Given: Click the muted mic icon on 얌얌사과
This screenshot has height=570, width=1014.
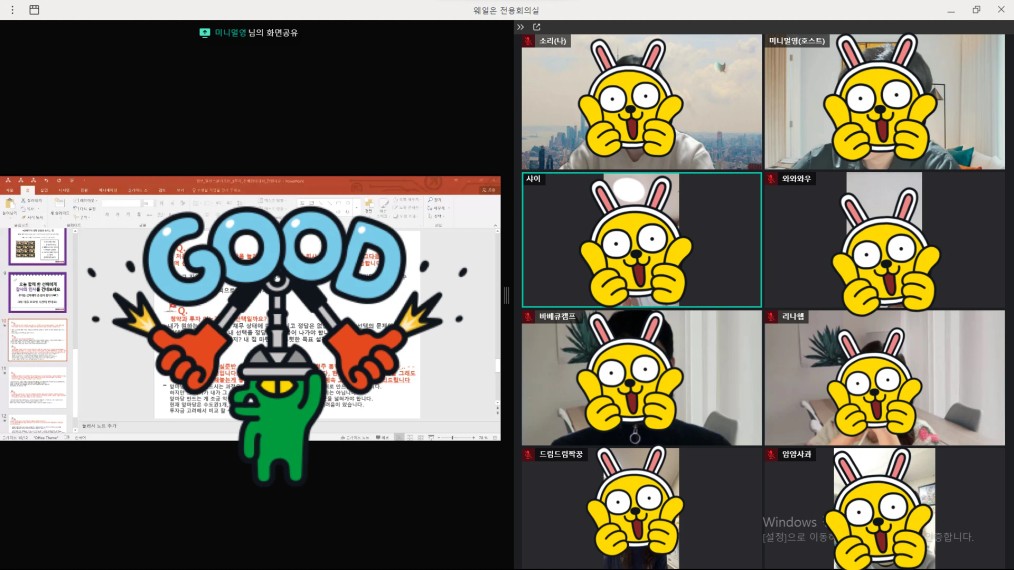Looking at the screenshot, I should click(771, 454).
